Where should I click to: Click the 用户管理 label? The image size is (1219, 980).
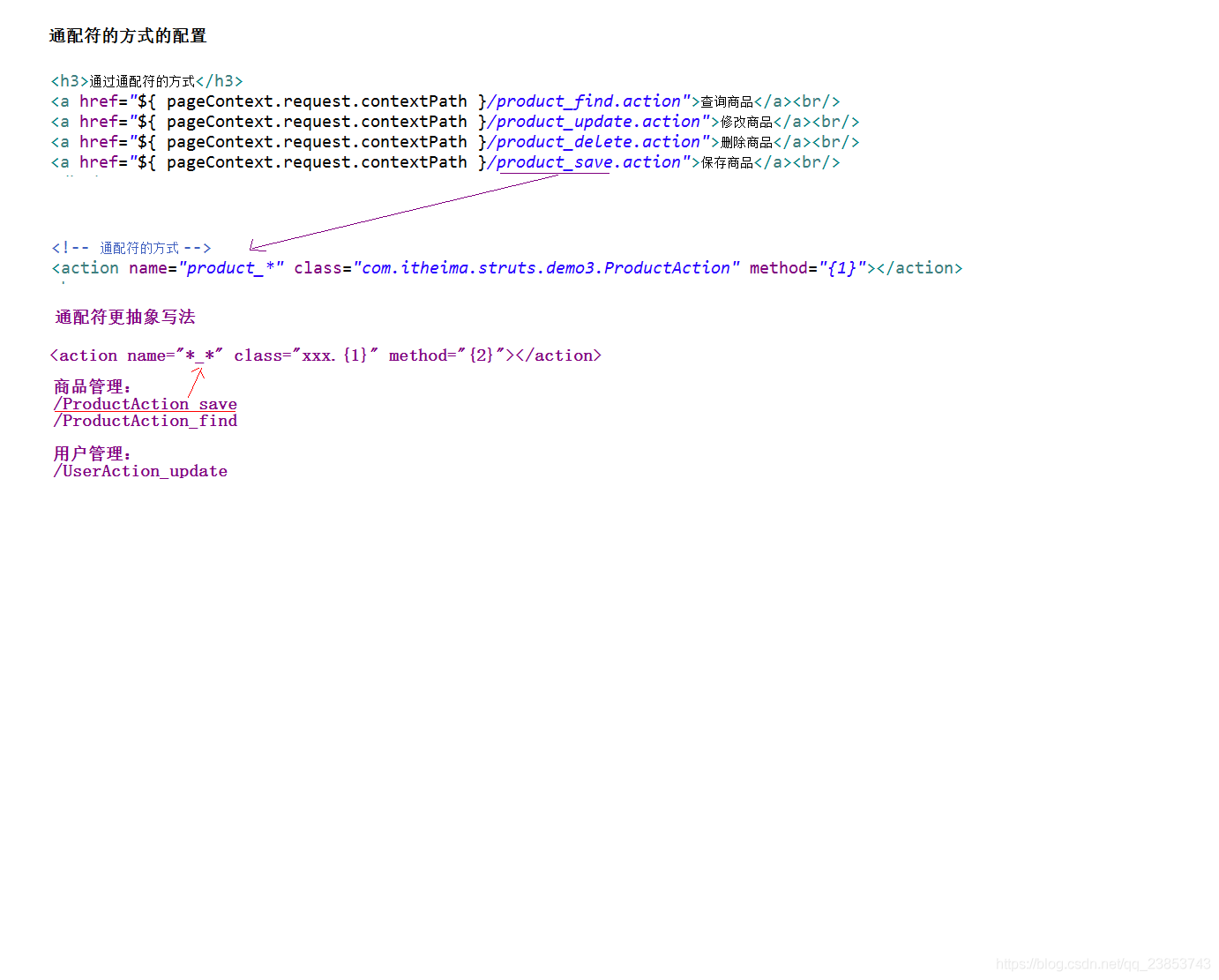click(x=93, y=454)
